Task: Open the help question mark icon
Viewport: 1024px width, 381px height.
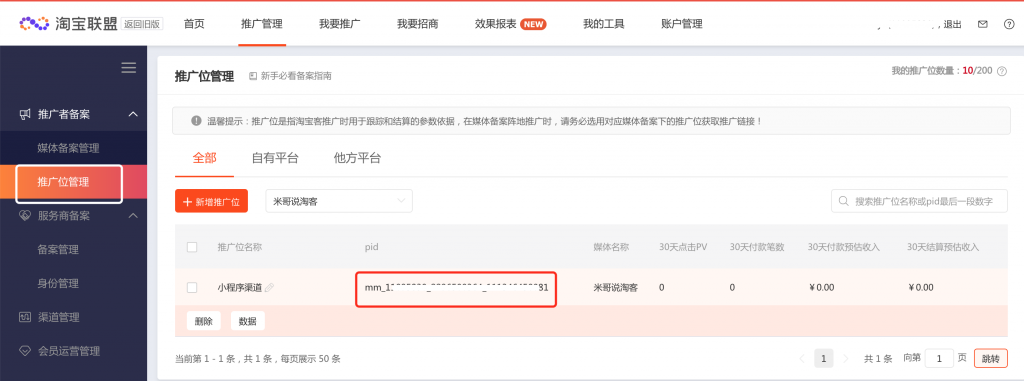Action: (1009, 24)
